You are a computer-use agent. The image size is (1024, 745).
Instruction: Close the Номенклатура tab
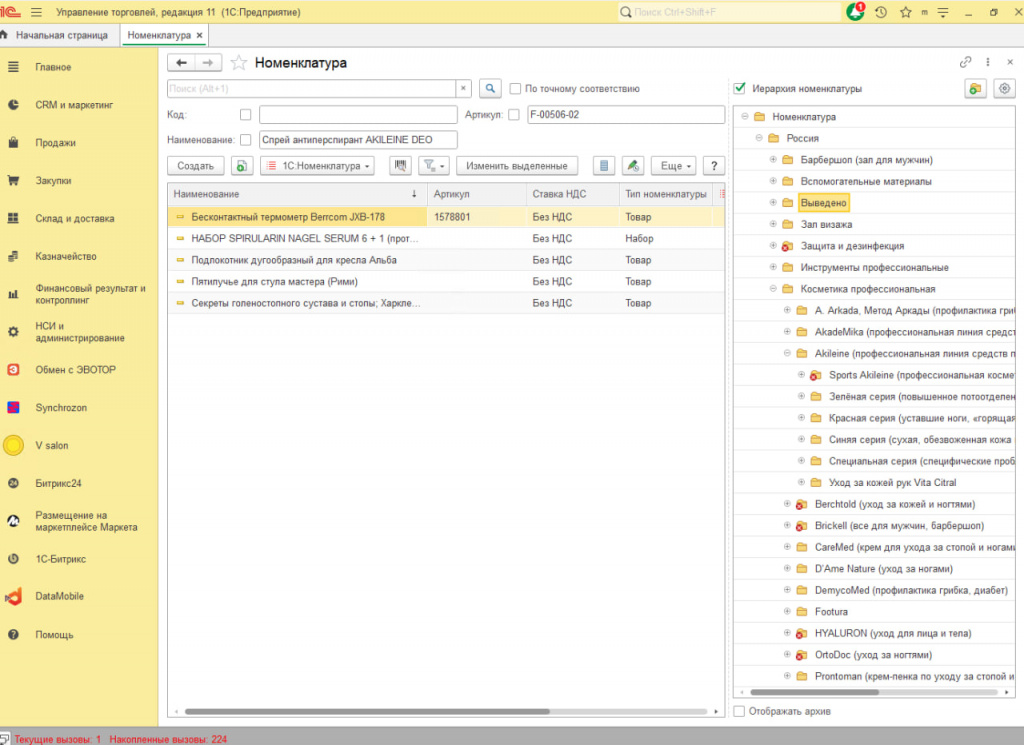pyautogui.click(x=199, y=35)
